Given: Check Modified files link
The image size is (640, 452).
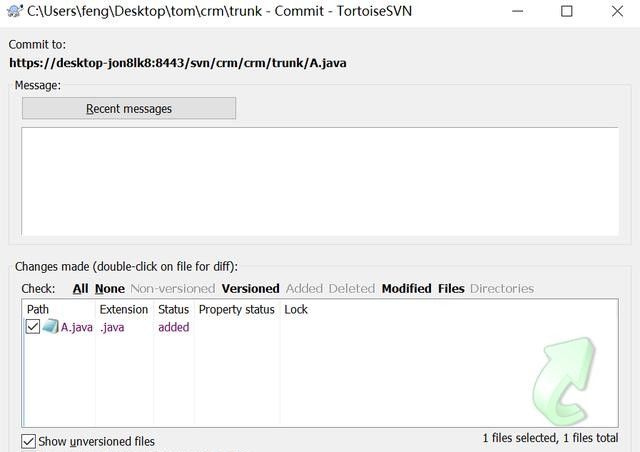Looking at the screenshot, I should 406,289.
